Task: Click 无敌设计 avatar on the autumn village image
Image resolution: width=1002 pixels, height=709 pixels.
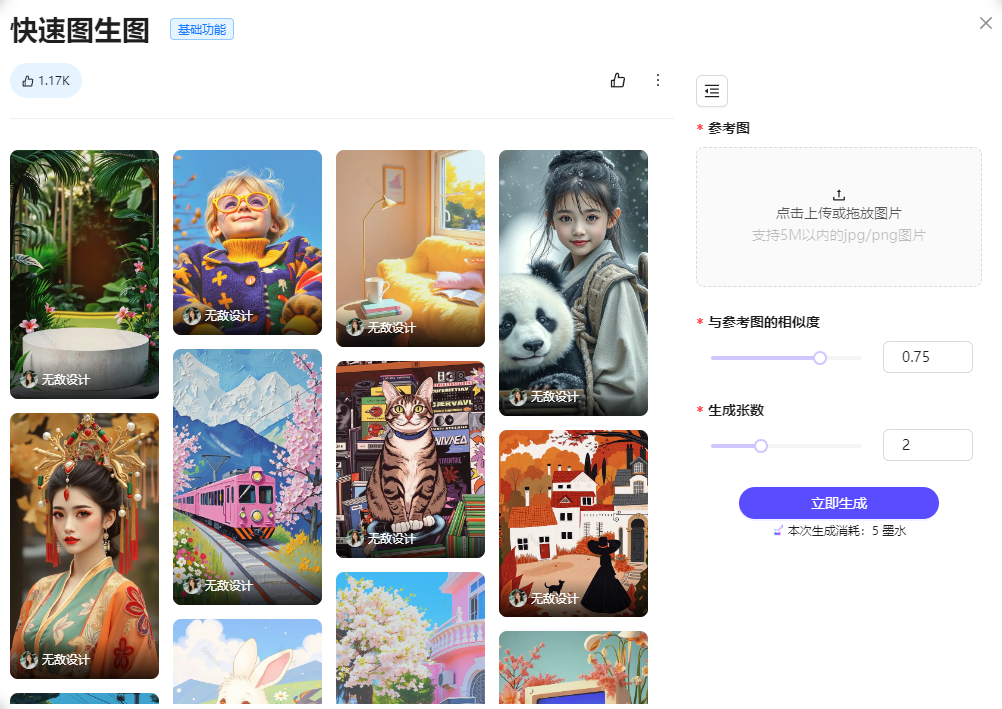Action: coord(518,598)
